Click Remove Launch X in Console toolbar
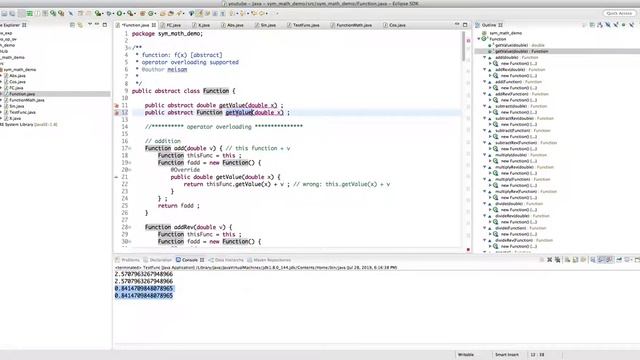Image resolution: width=640 pixels, height=360 pixels. point(549,260)
